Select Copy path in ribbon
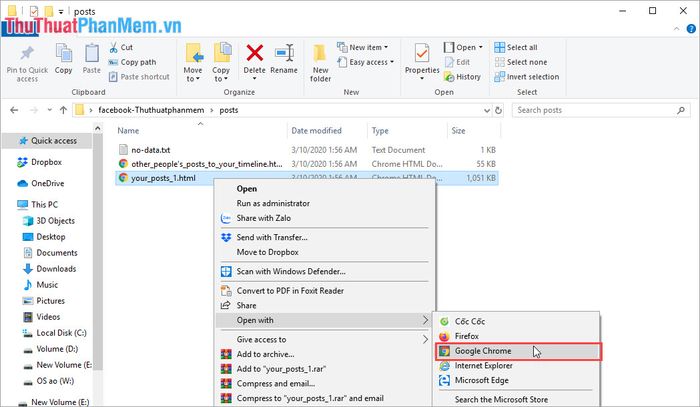Image resolution: width=700 pixels, height=407 pixels. pyautogui.click(x=133, y=62)
